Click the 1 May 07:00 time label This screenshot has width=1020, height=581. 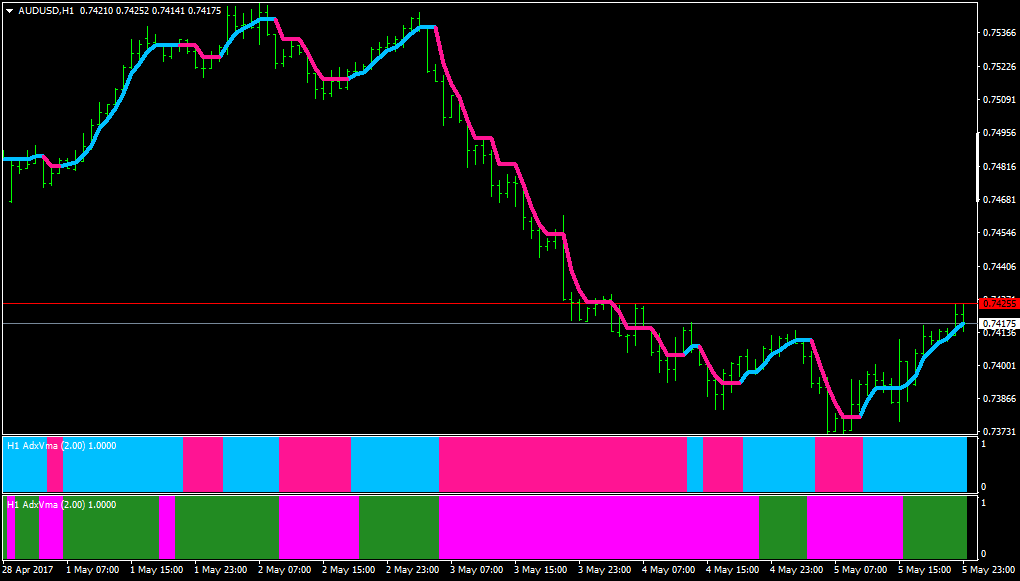(x=92, y=569)
